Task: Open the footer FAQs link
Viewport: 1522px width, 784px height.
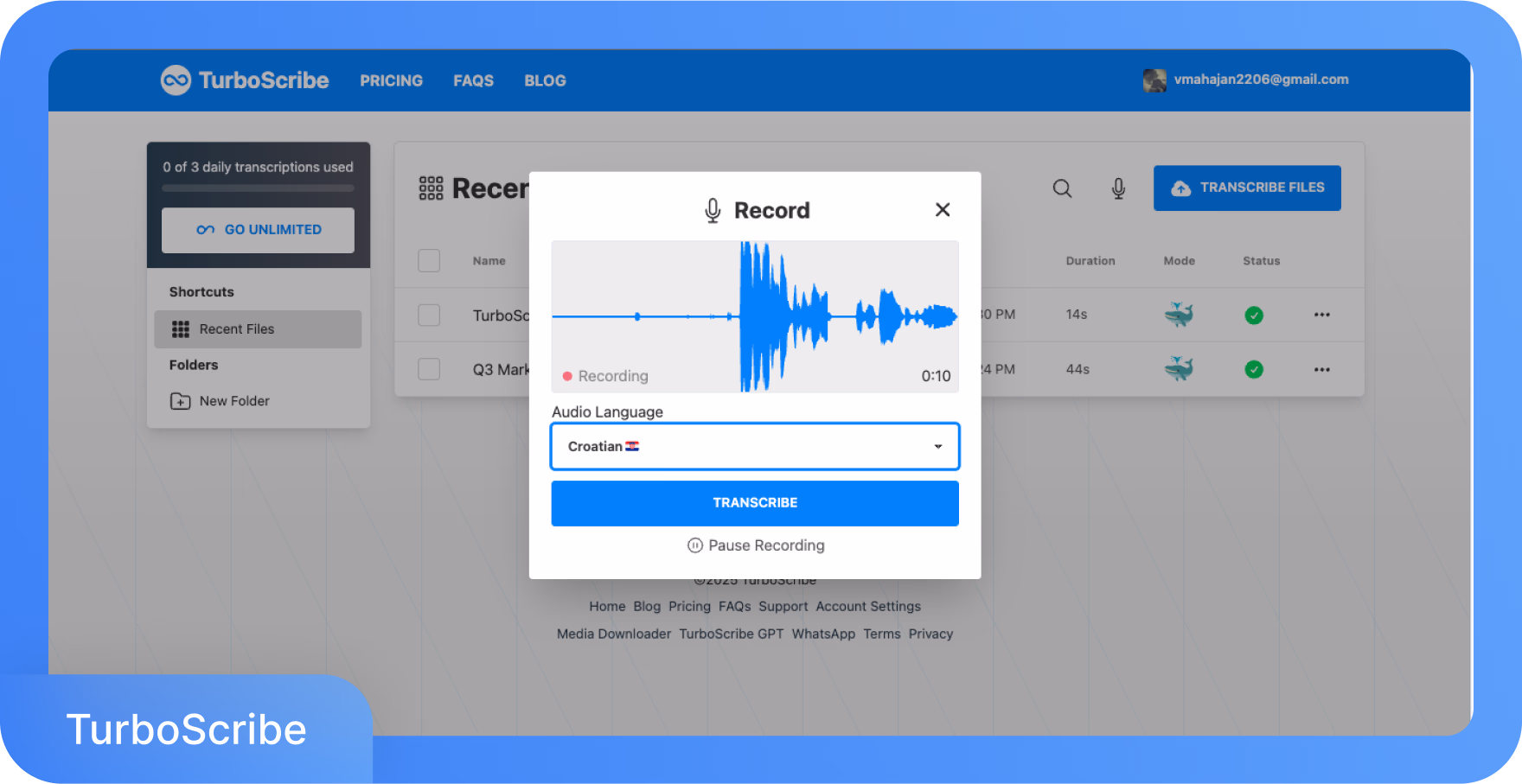Action: coord(735,607)
